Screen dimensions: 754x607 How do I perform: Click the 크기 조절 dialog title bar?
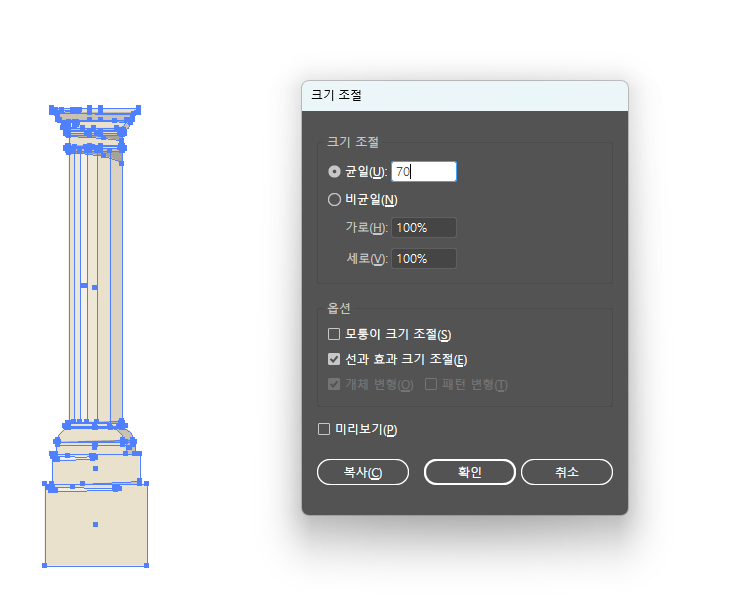(465, 96)
